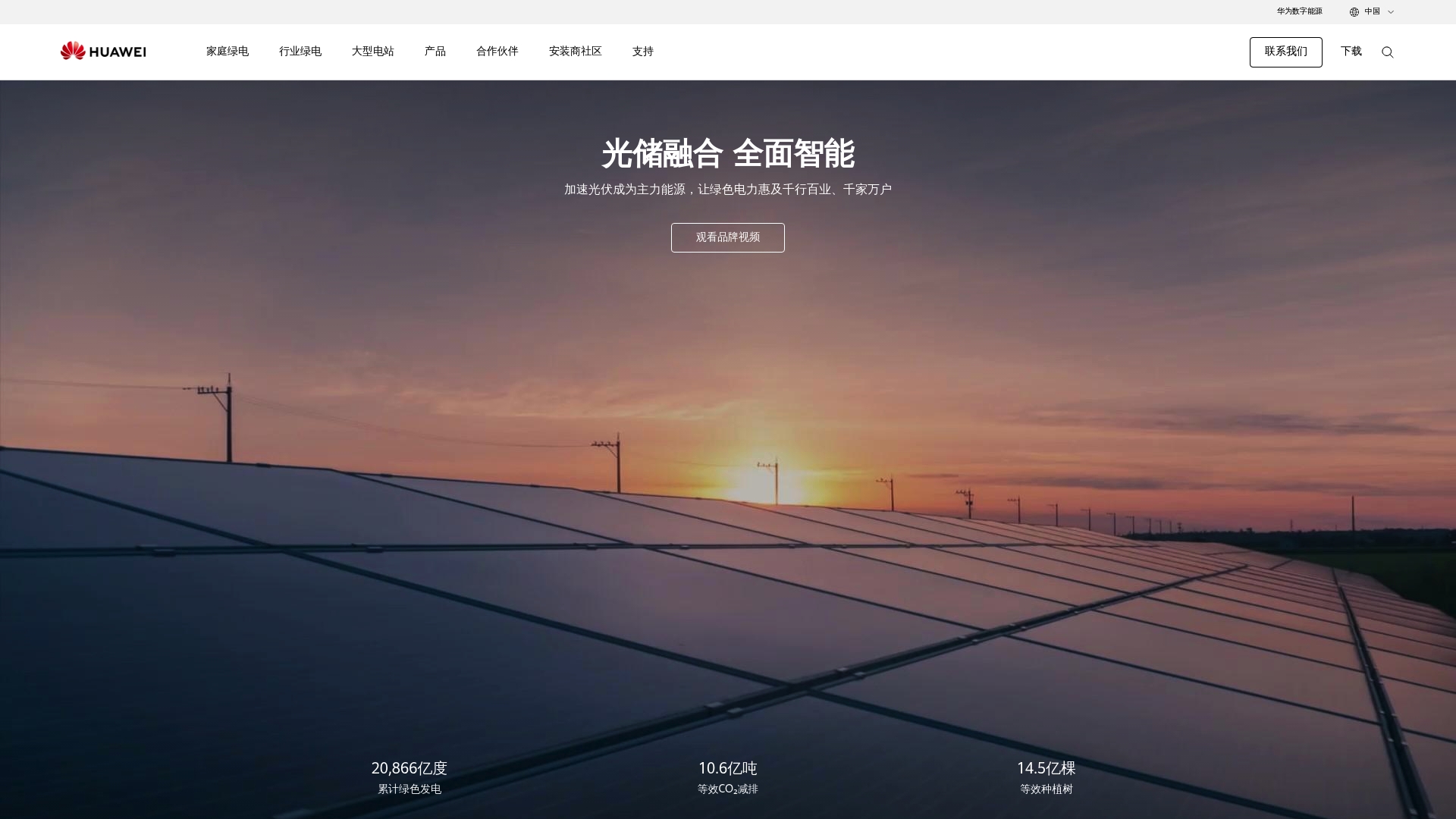Click the 20,866亿度 green power statistic
The image size is (1456, 819).
click(x=409, y=768)
